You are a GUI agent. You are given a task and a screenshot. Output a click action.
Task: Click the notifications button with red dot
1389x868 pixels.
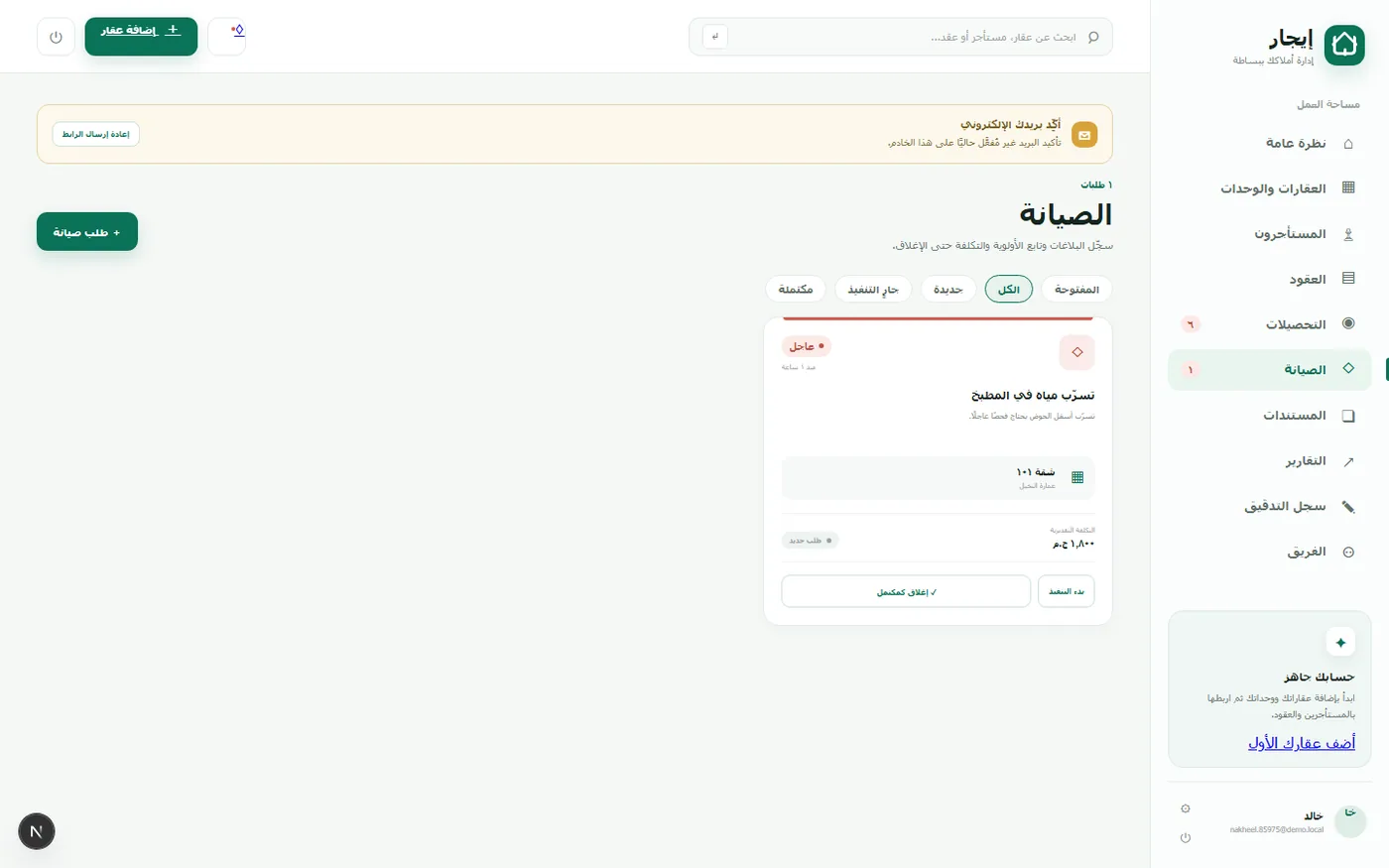click(227, 37)
